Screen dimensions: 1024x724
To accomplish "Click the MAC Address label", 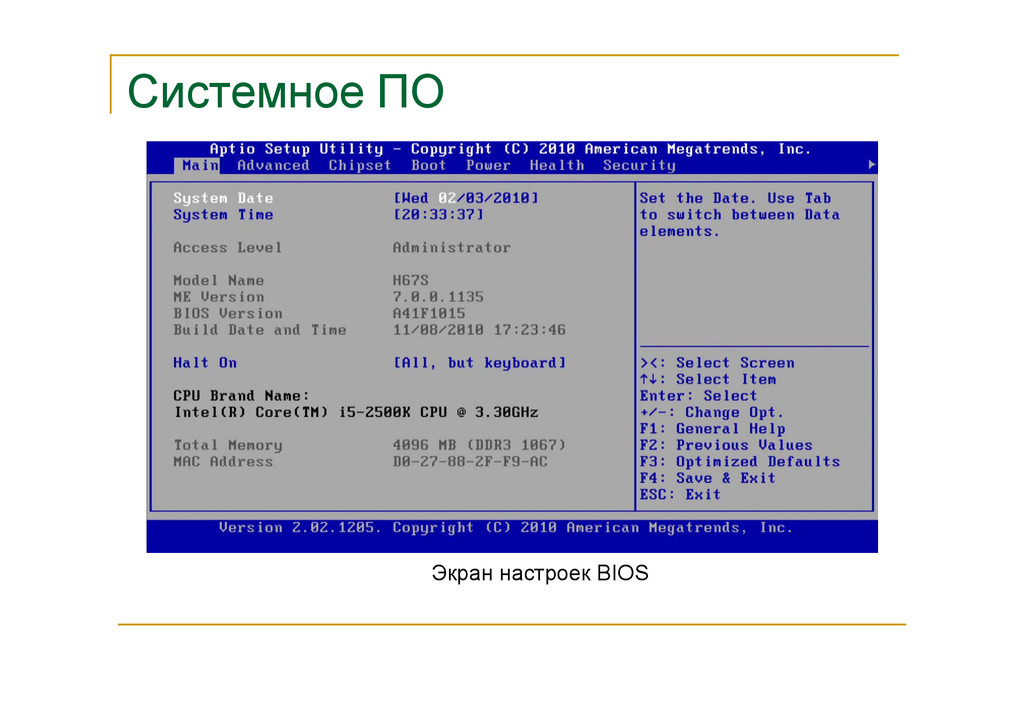I will point(223,462).
